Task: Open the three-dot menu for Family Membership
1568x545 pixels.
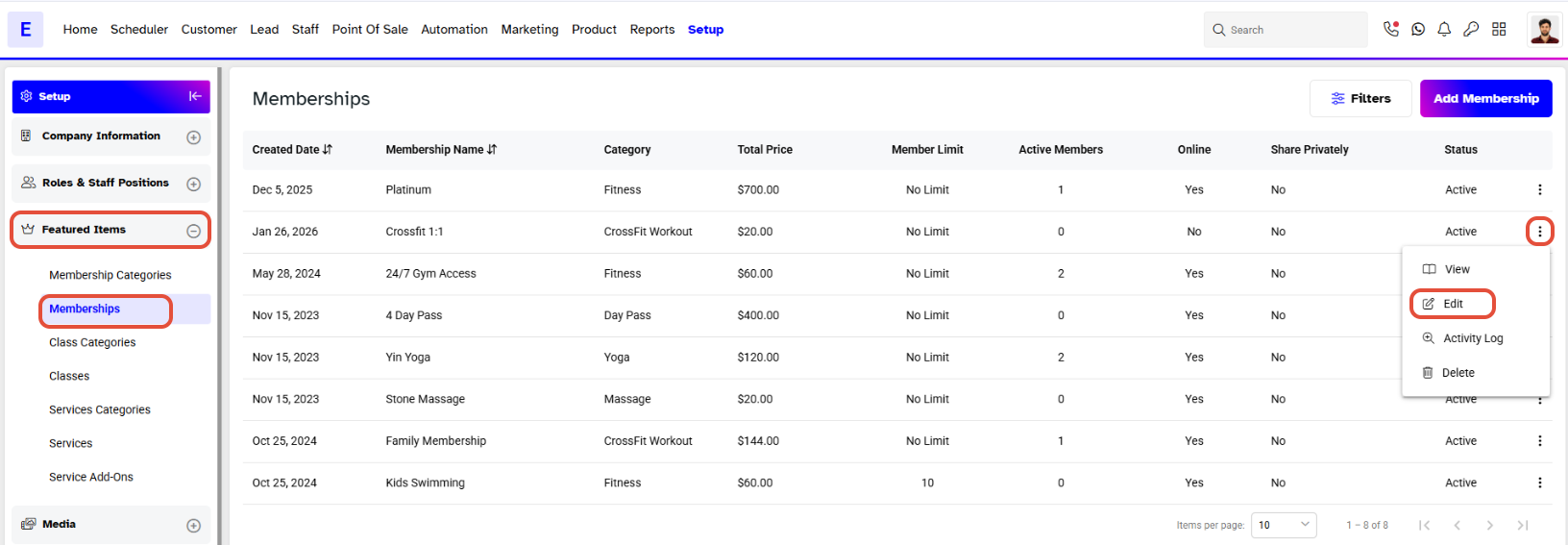Action: (x=1539, y=441)
